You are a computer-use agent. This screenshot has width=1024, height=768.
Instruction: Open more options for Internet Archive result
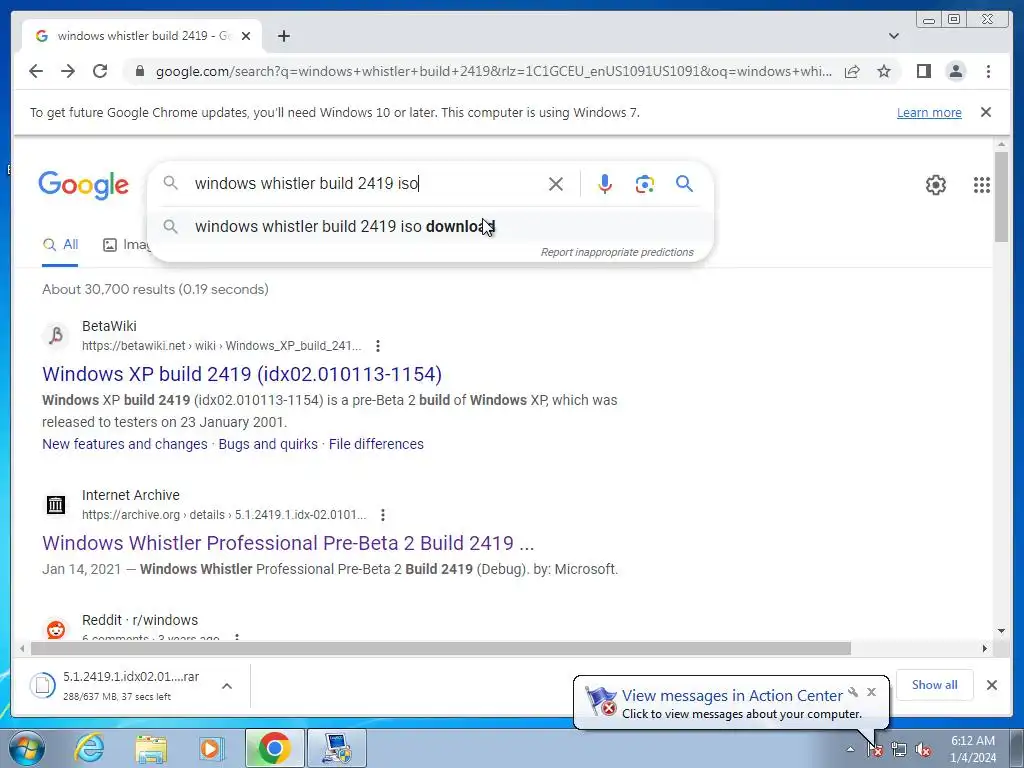coord(383,515)
